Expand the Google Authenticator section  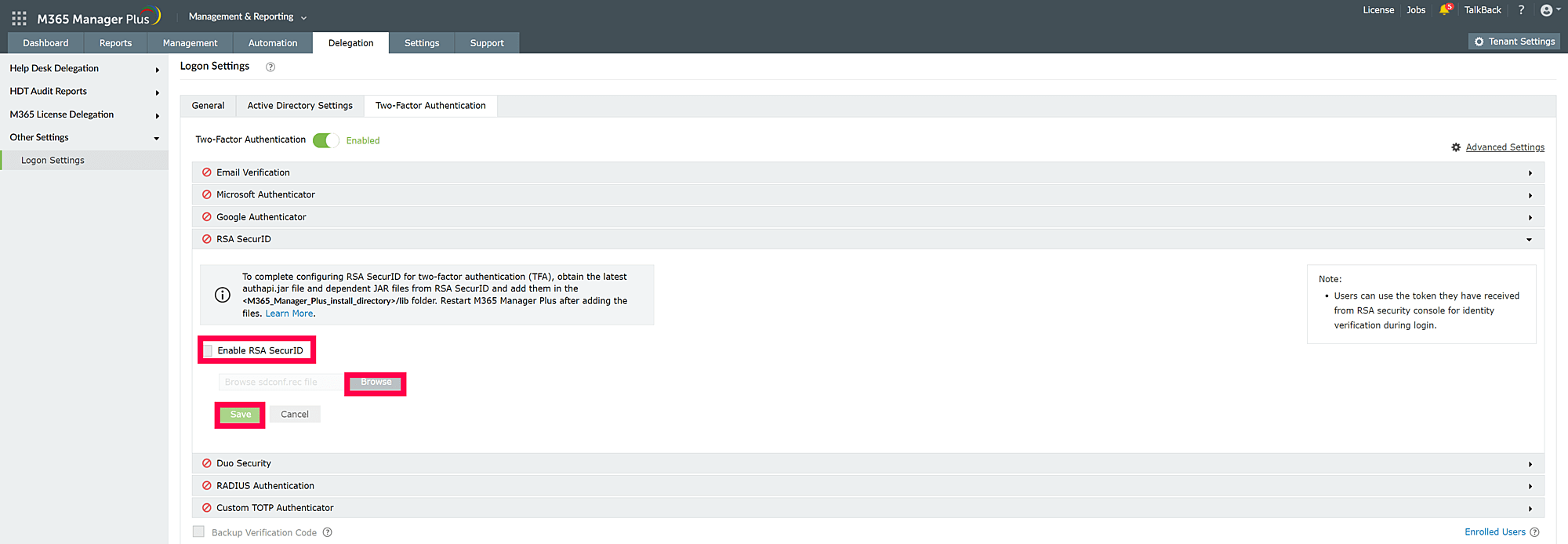point(1530,218)
